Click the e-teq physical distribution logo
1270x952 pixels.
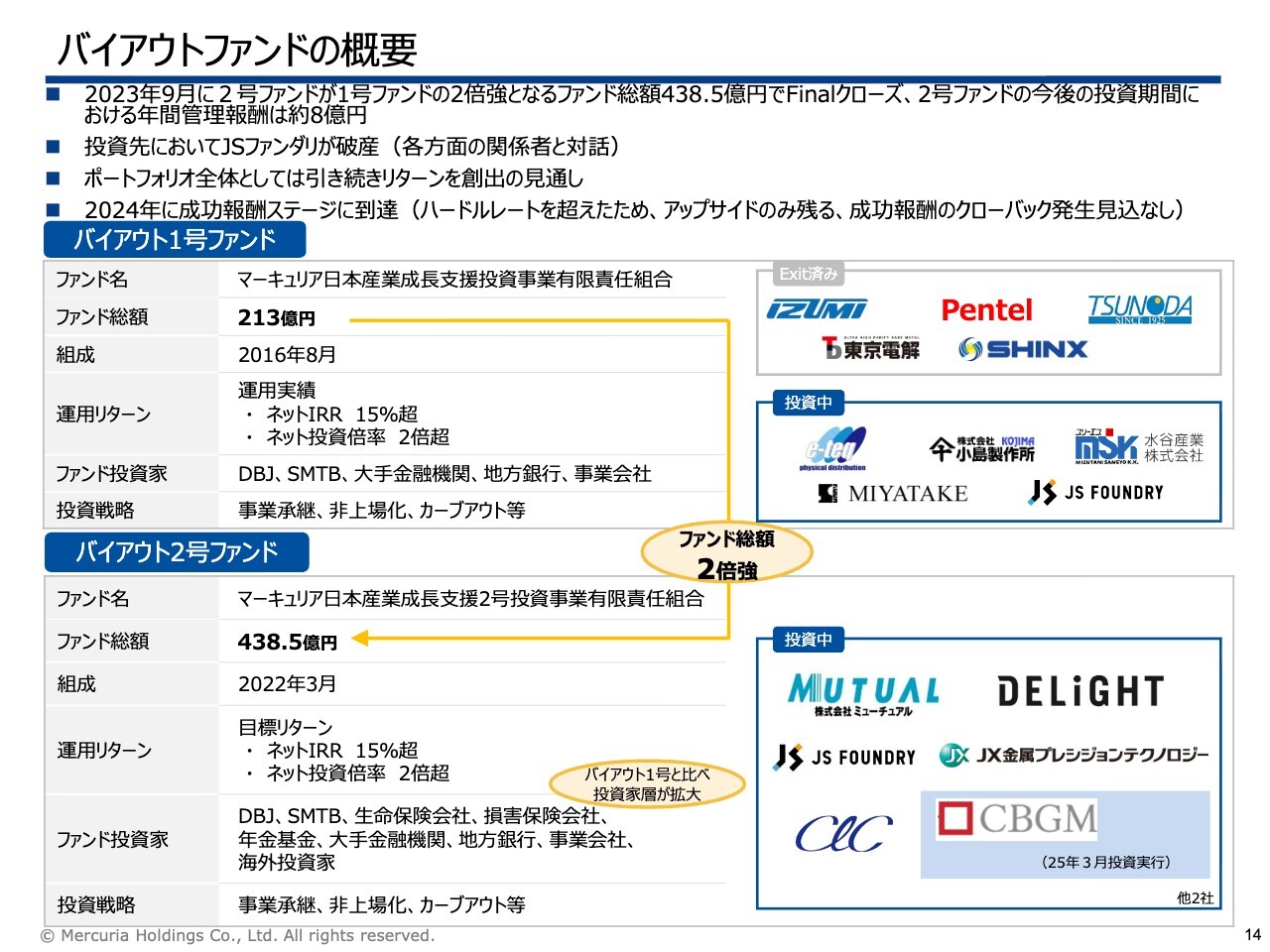coord(833,449)
